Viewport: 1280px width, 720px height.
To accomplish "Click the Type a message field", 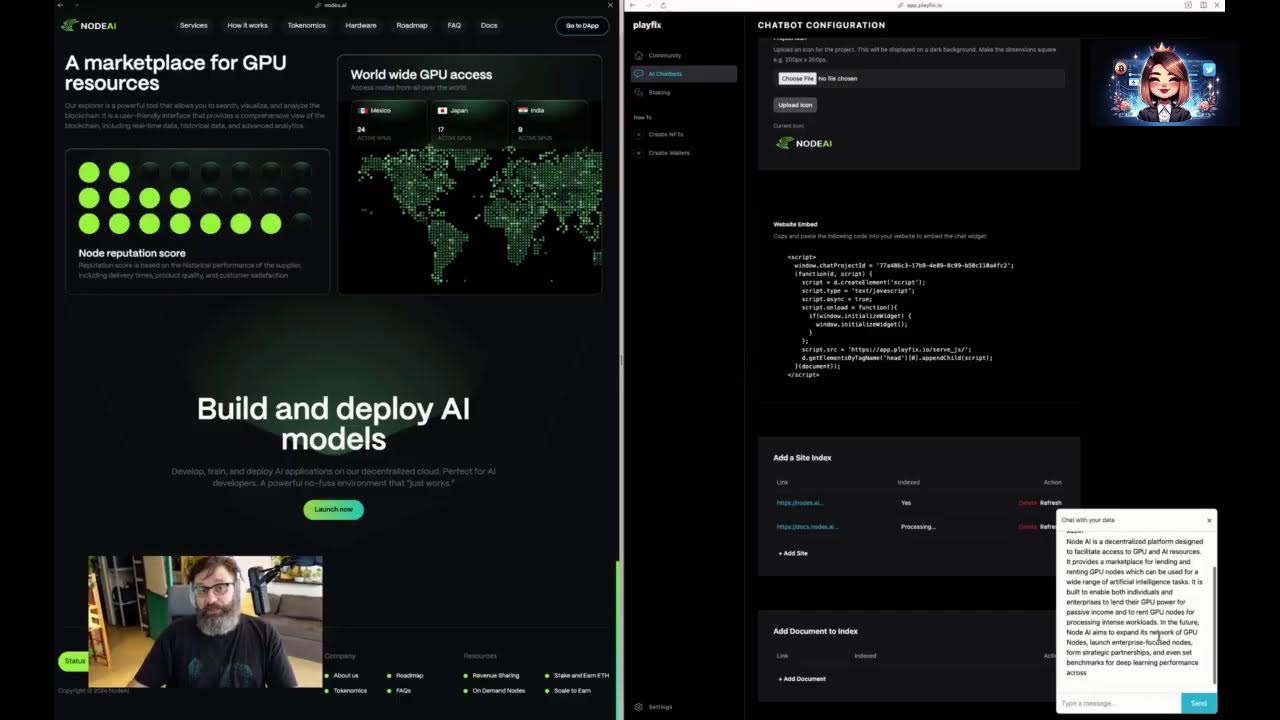I will (x=1119, y=703).
